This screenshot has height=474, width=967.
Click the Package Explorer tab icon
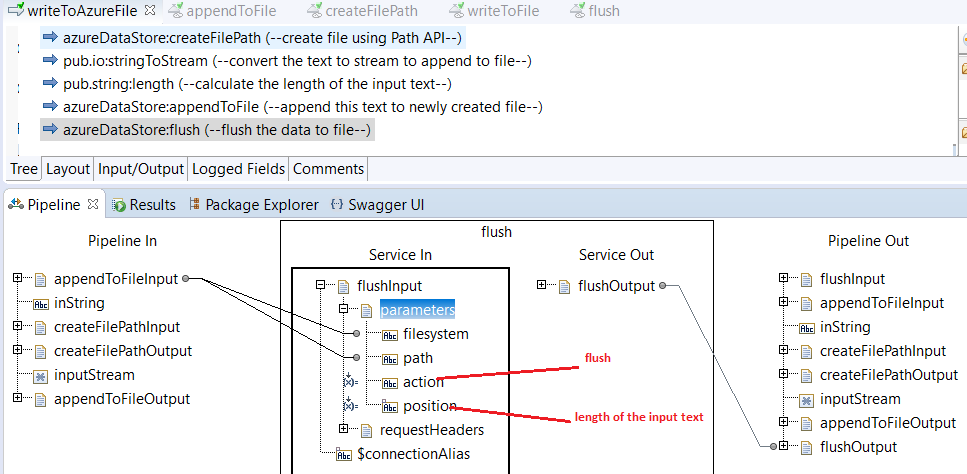click(195, 204)
